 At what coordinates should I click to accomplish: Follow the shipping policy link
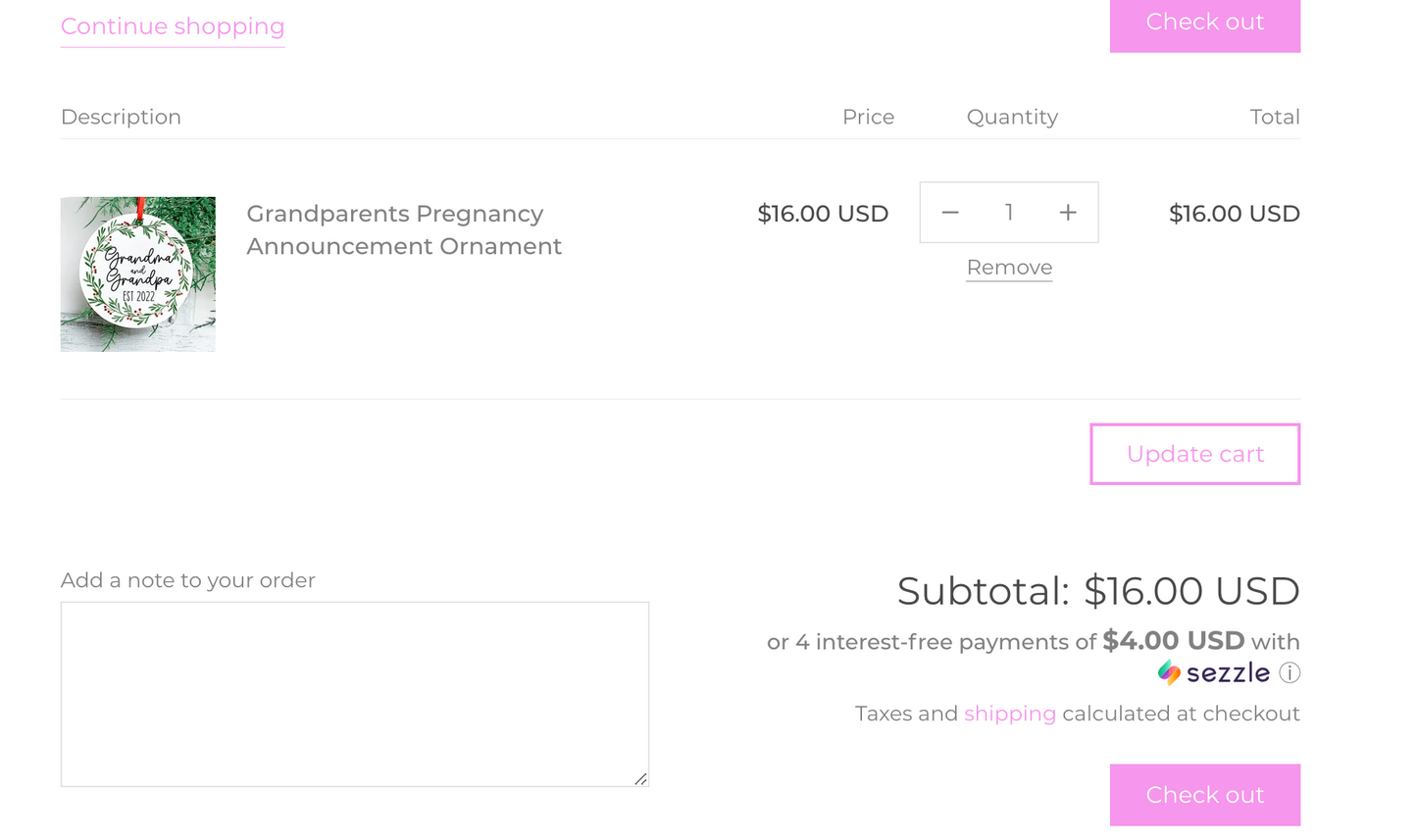coord(1009,714)
